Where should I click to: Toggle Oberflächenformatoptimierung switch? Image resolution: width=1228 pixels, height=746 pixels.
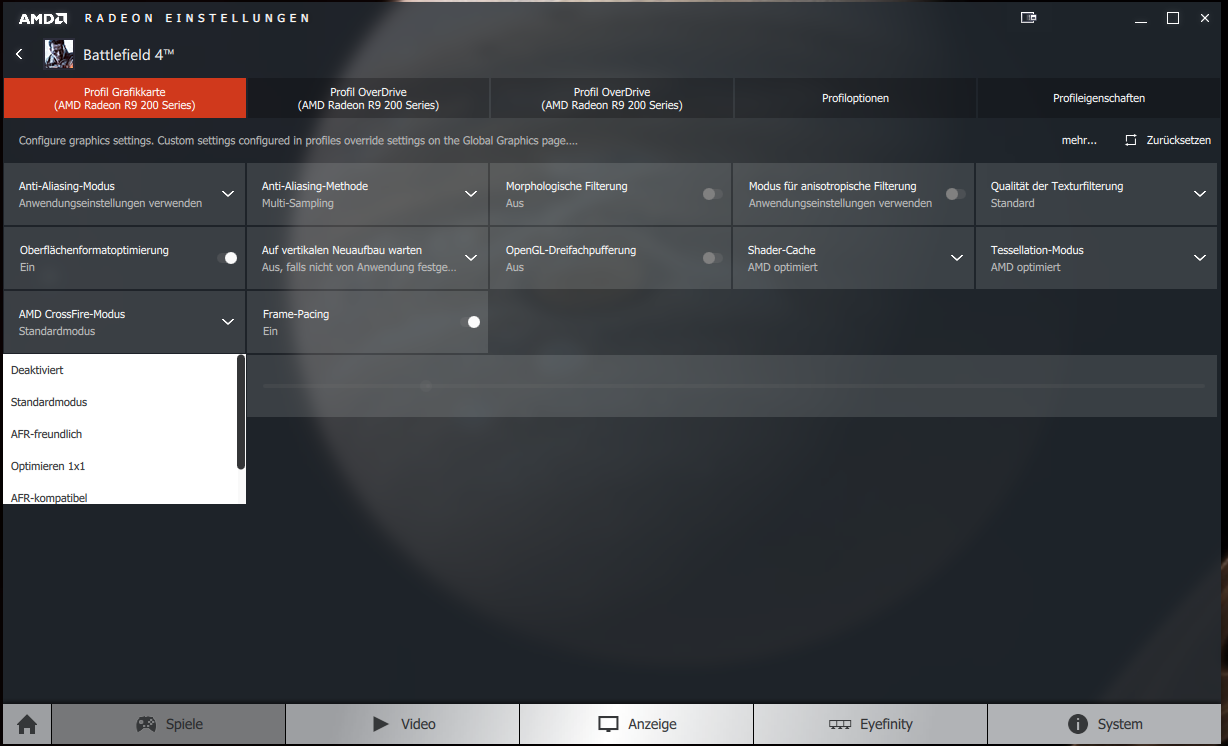coord(227,258)
